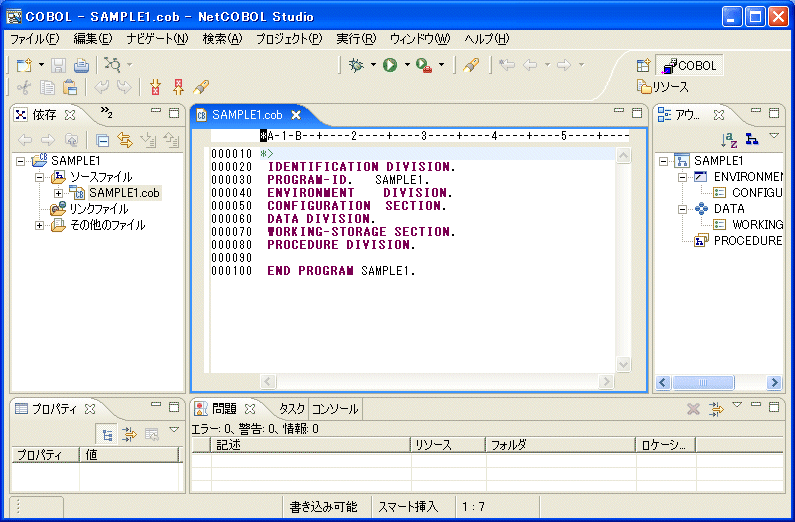Screen dimensions: 795x522
Task: Click the build tool icon beside annotation arrows
Action: (201, 87)
